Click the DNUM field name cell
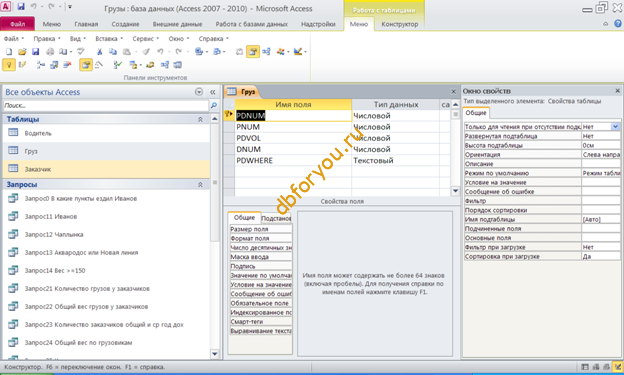Screen dimensions: 624x375 [x=293, y=149]
